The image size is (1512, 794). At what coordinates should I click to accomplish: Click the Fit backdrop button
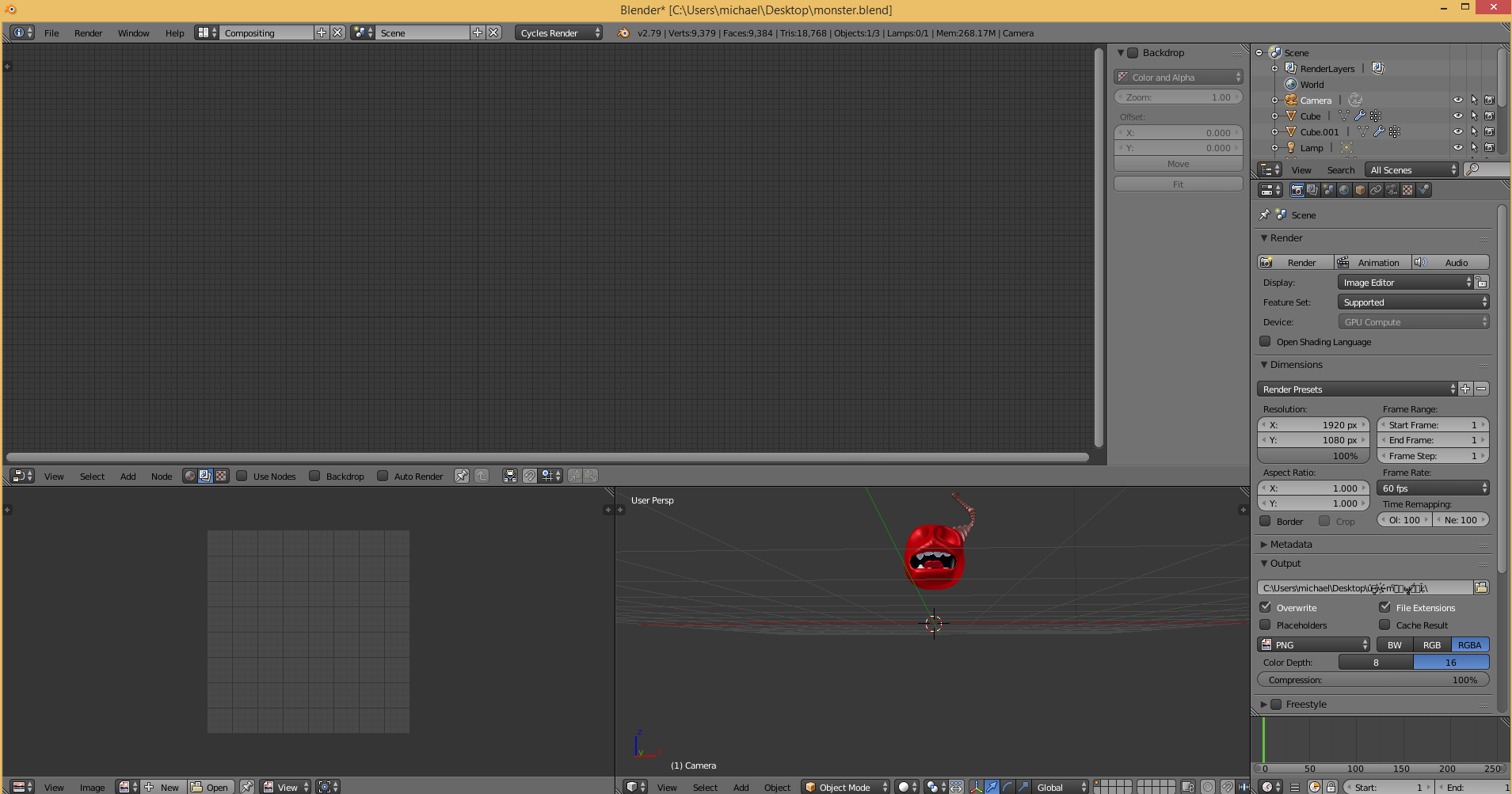pyautogui.click(x=1178, y=184)
